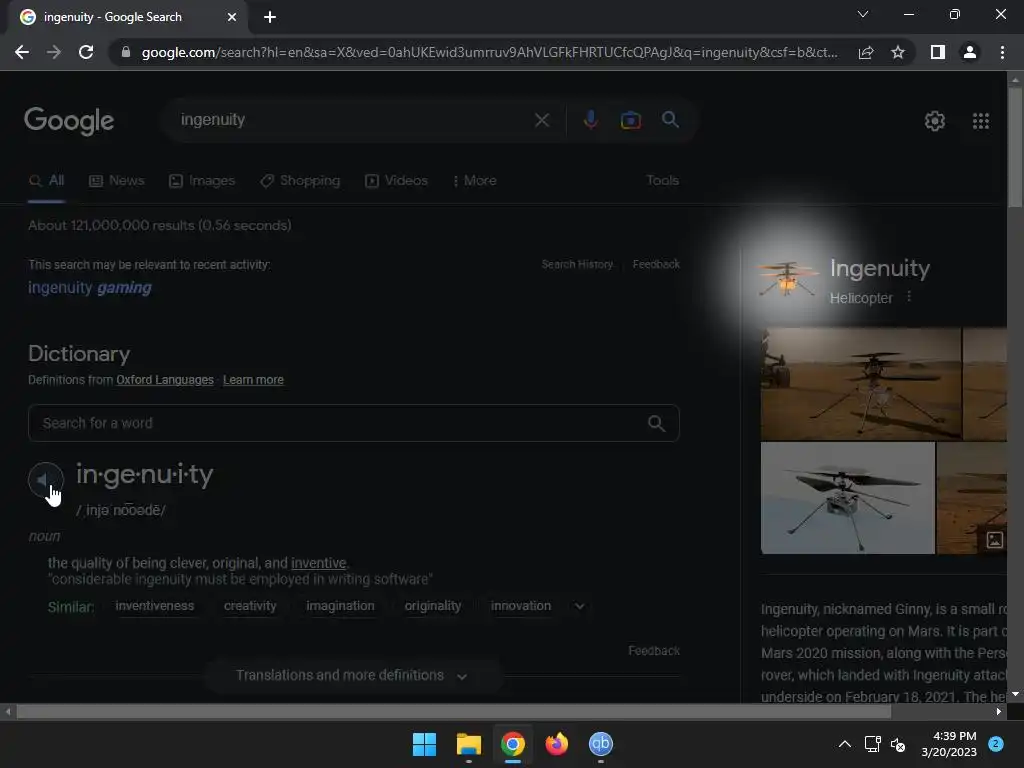Open the search Tools menu
1024x768 pixels.
pos(662,180)
